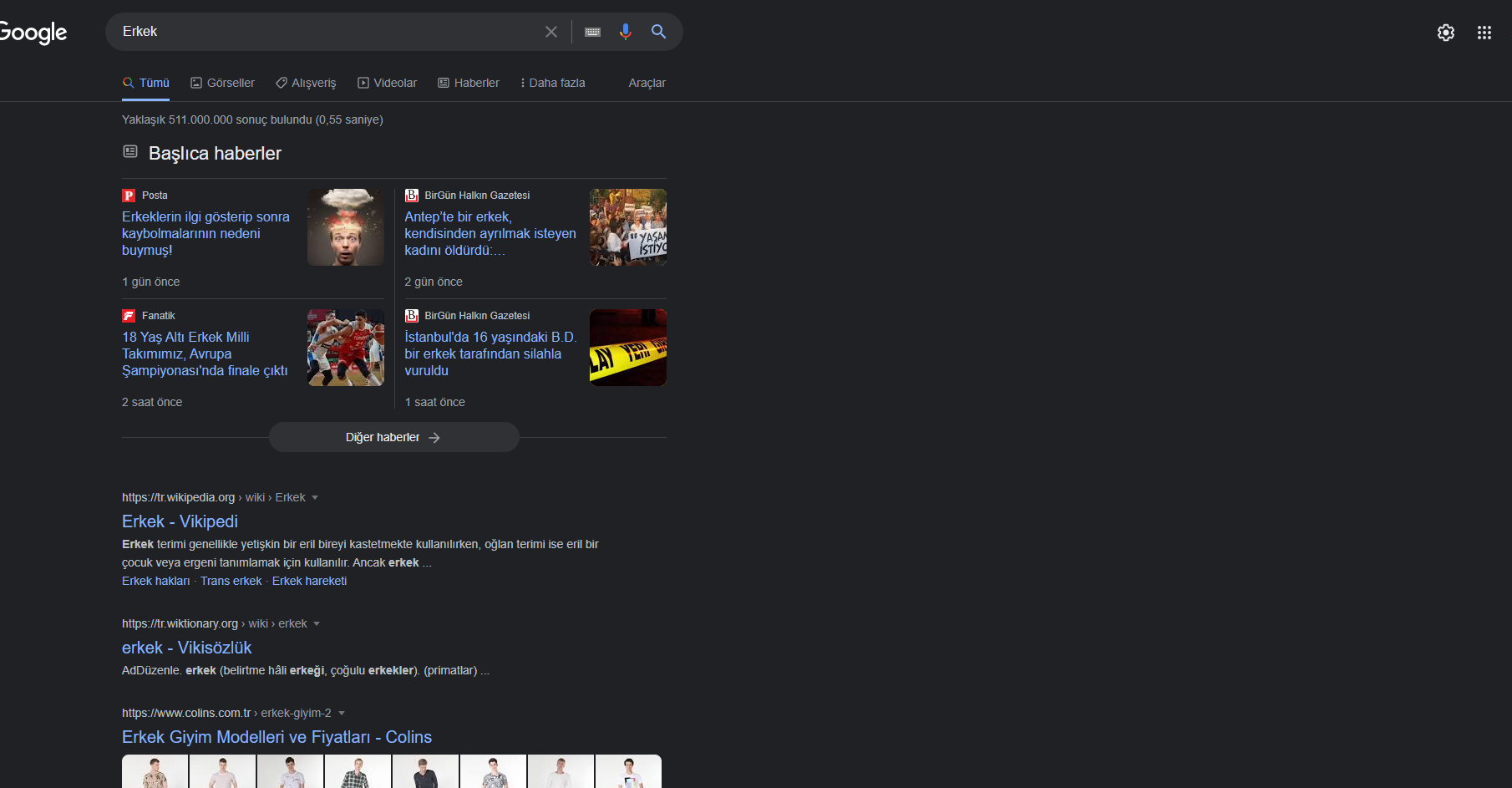The width and height of the screenshot is (1512, 788).
Task: Click the Posta source favicon
Action: 129,196
